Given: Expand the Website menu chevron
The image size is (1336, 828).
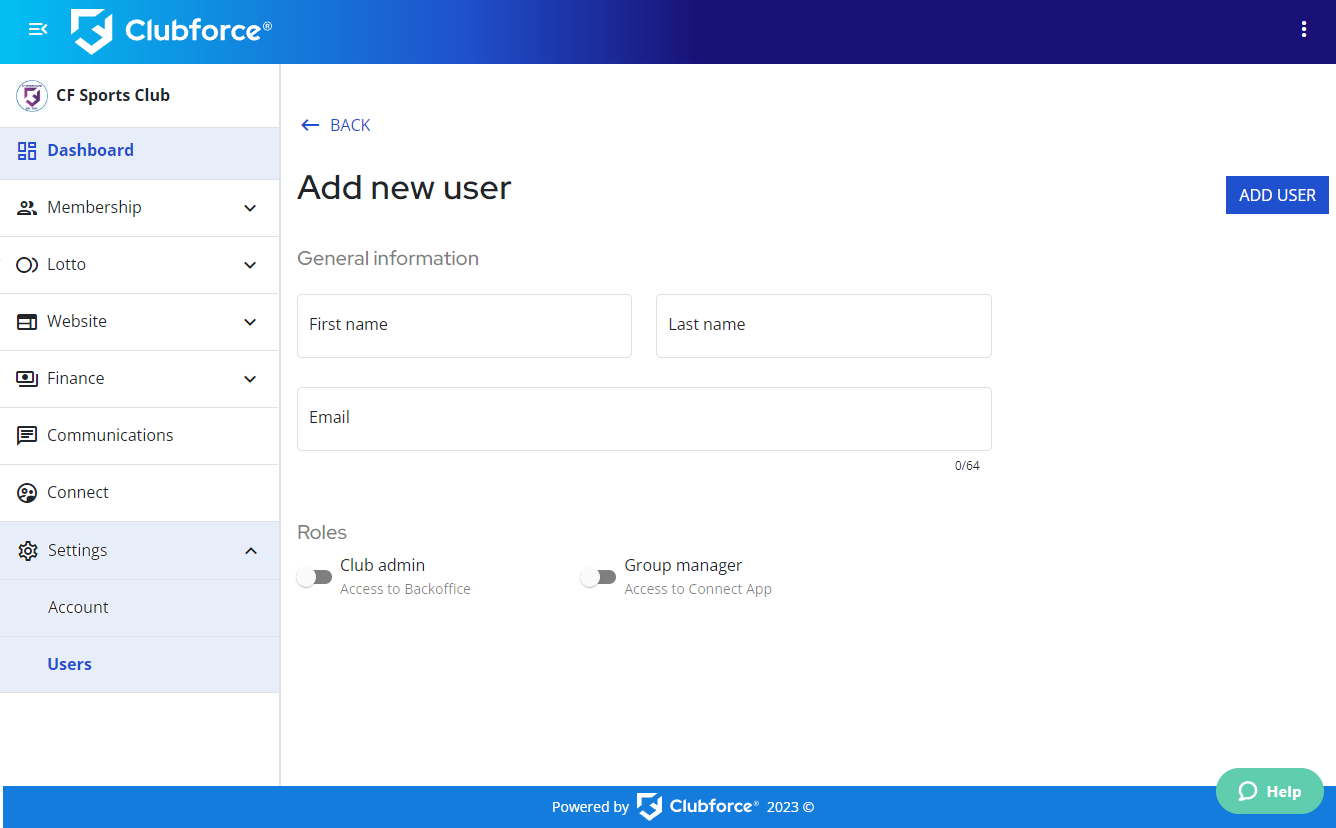Looking at the screenshot, I should [250, 322].
